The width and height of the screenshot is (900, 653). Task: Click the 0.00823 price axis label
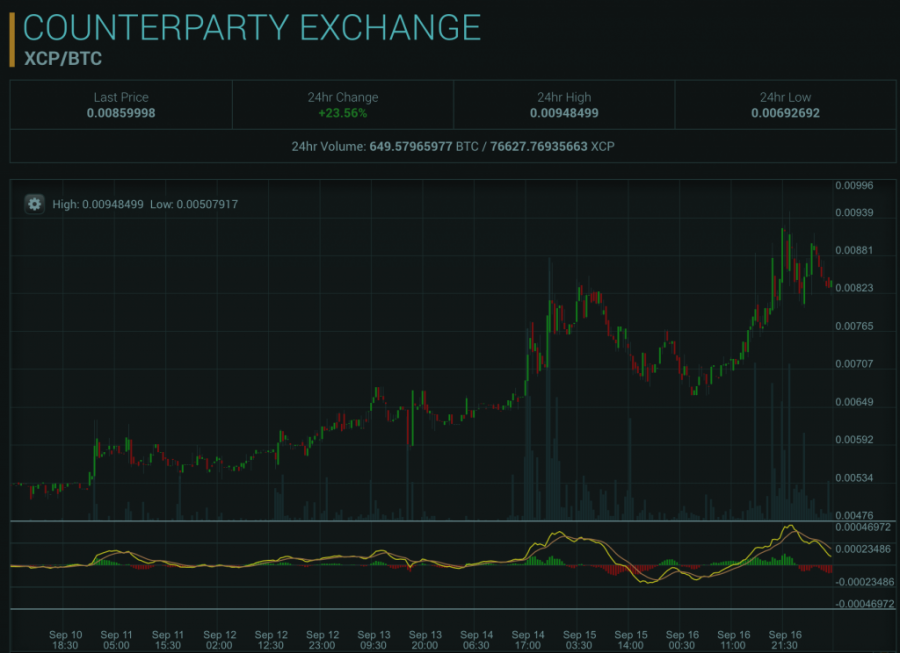point(854,288)
